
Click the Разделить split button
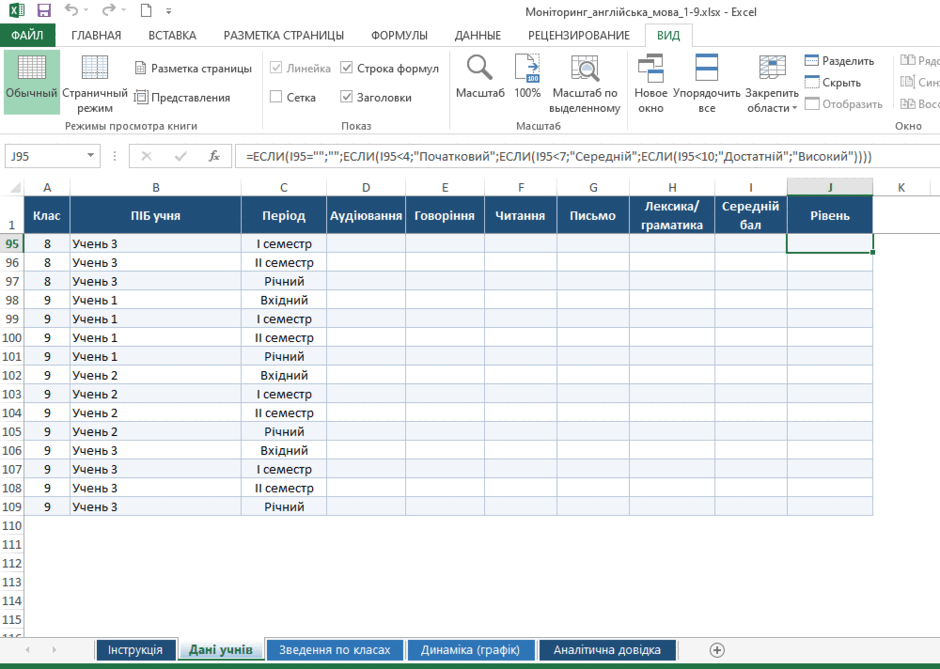(x=839, y=61)
